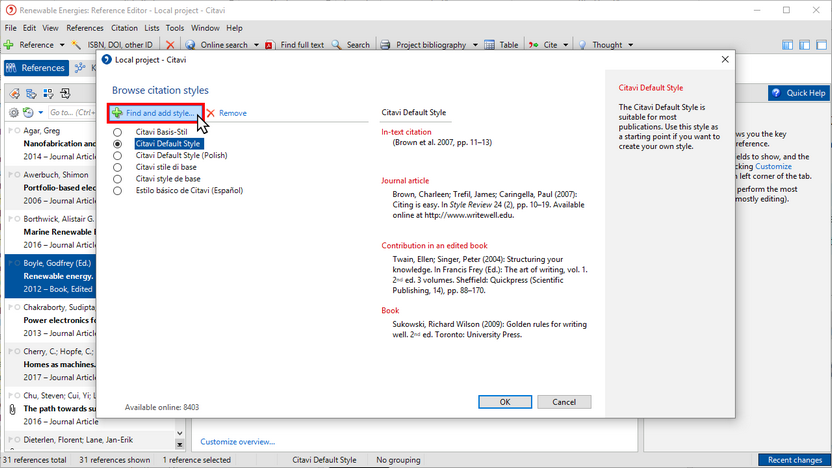
Task: Open the Table view icon
Action: coord(489,45)
